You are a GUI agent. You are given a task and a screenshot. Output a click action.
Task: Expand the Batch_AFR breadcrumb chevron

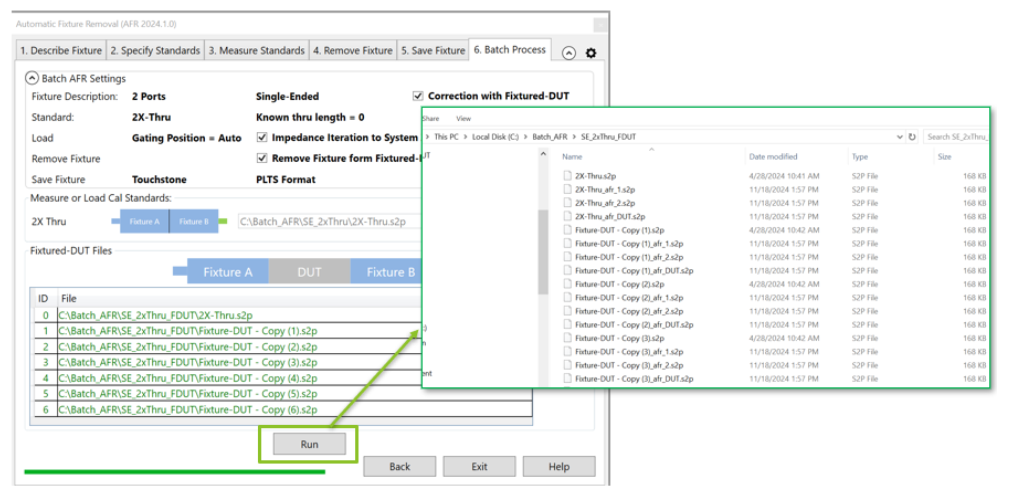point(574,136)
